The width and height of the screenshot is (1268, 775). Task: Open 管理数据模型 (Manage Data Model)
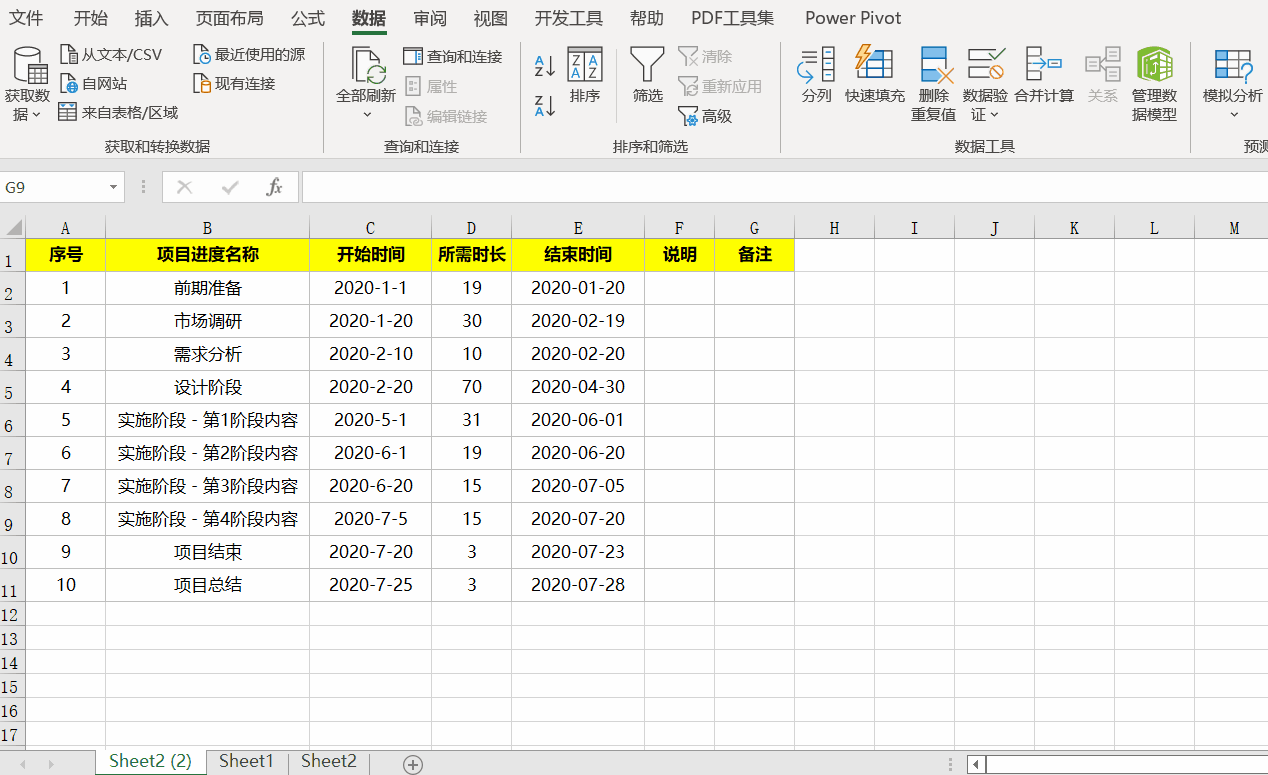point(1156,80)
